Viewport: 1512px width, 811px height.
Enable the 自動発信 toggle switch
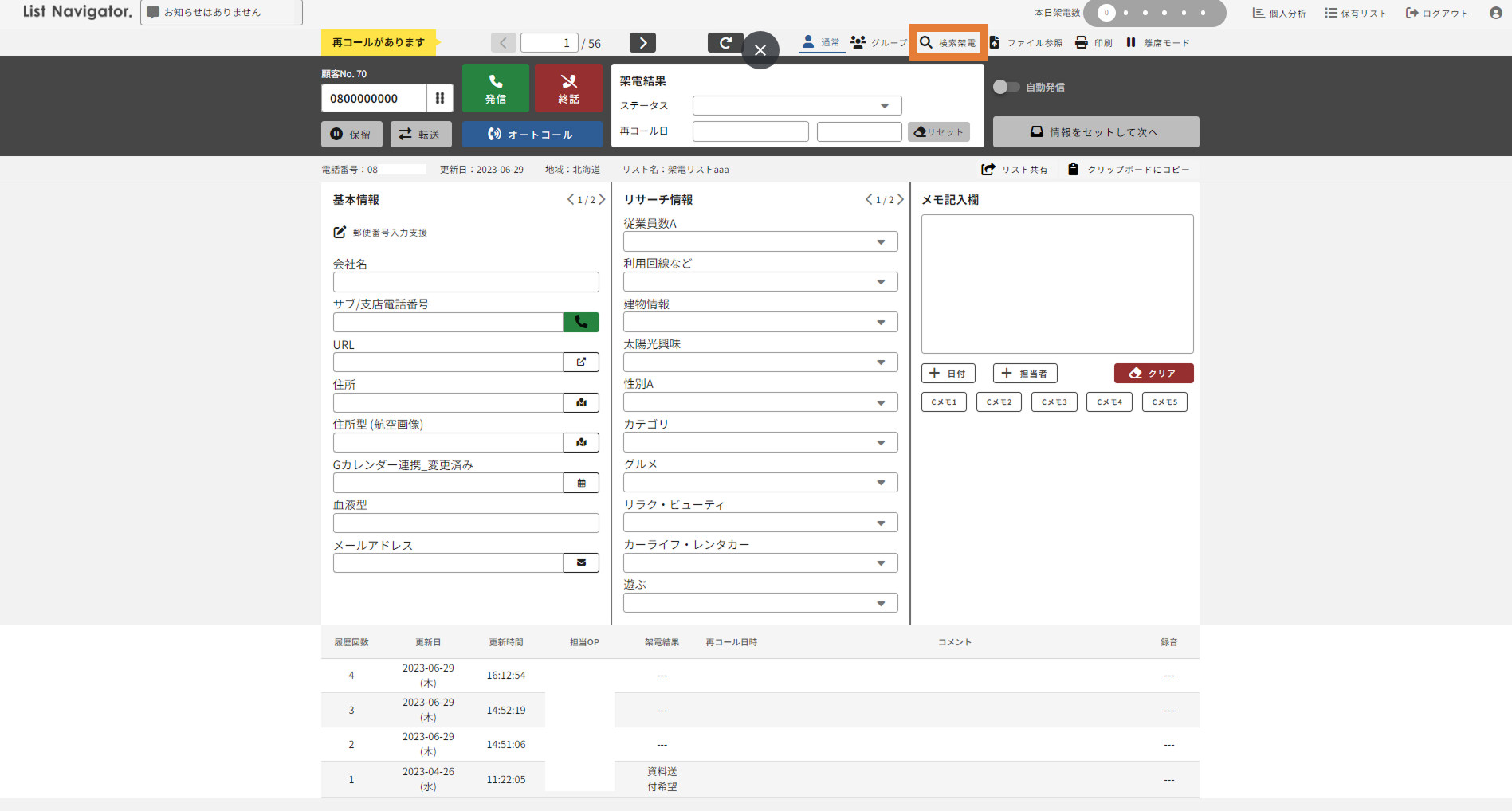pos(1006,87)
